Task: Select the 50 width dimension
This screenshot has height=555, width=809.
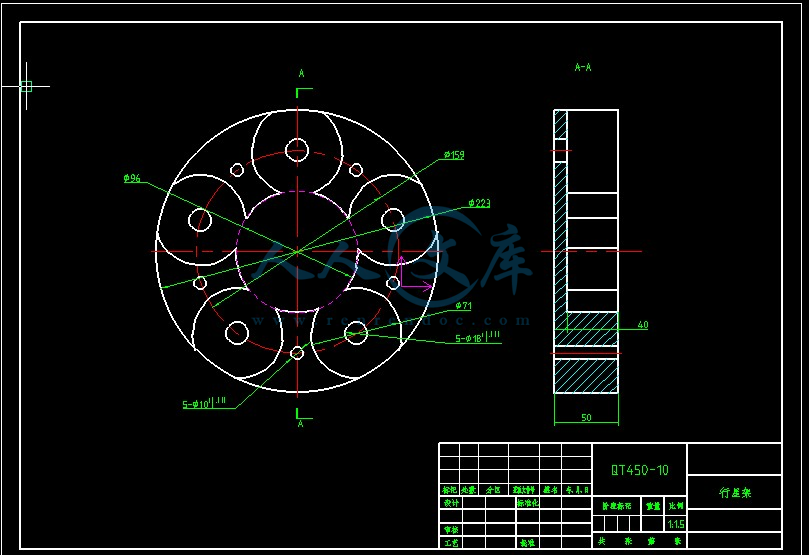Action: point(585,415)
